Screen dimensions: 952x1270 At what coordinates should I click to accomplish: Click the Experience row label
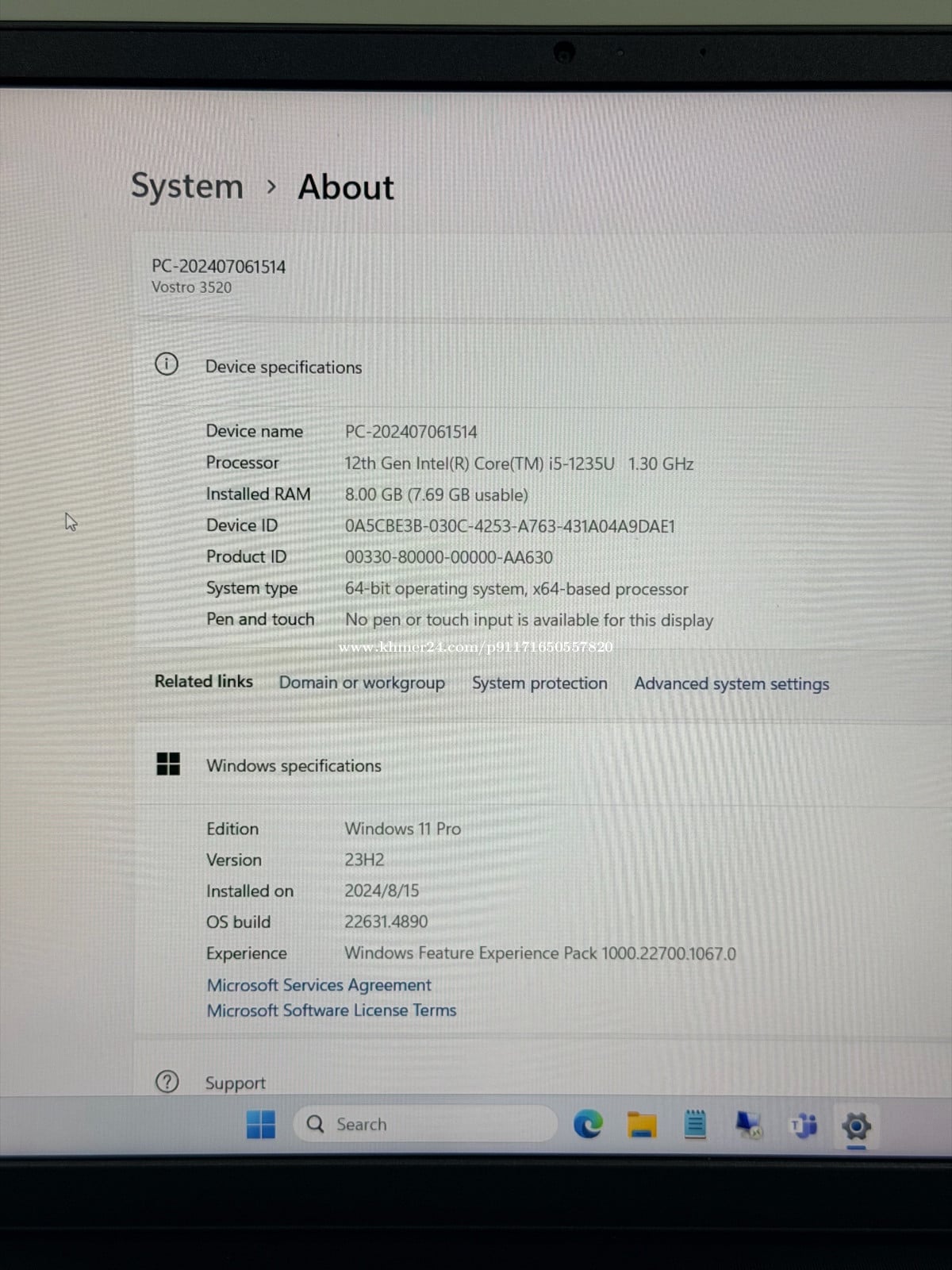[x=246, y=953]
